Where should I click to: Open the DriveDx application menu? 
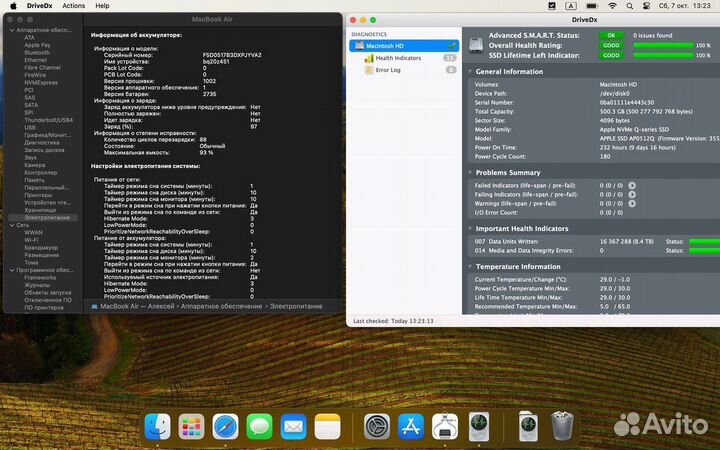pos(39,6)
